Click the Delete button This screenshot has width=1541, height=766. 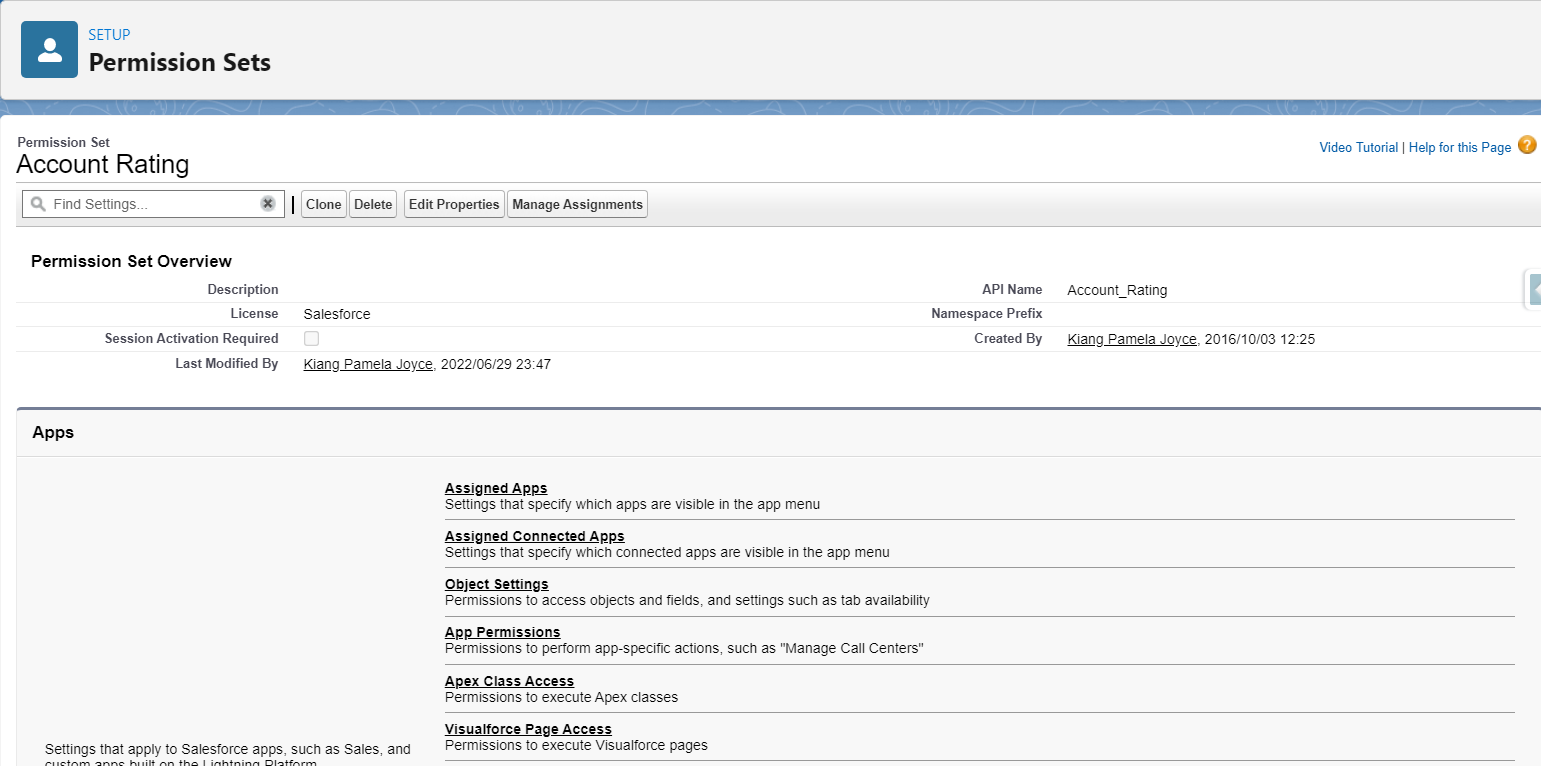tap(372, 204)
